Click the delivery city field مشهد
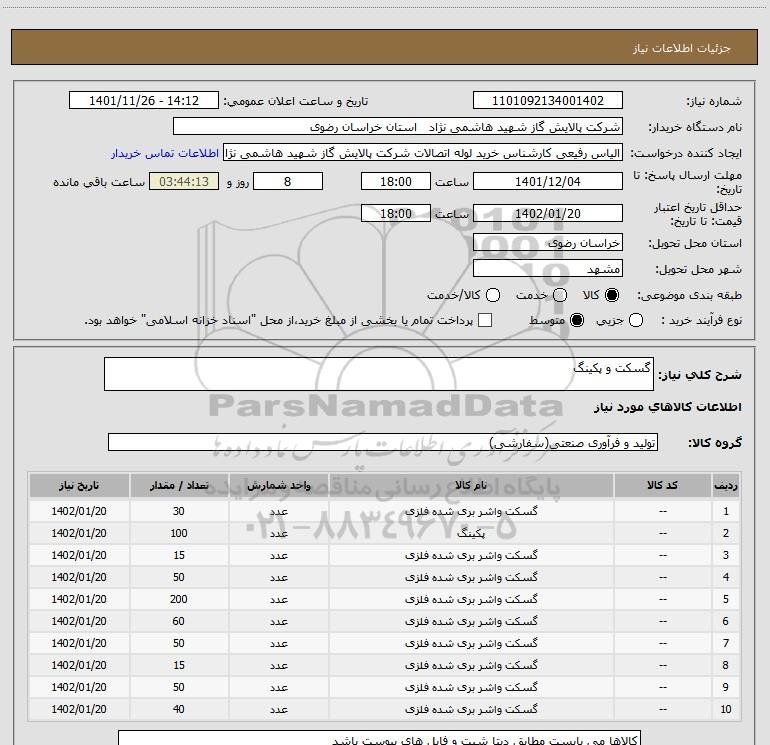 (x=548, y=269)
